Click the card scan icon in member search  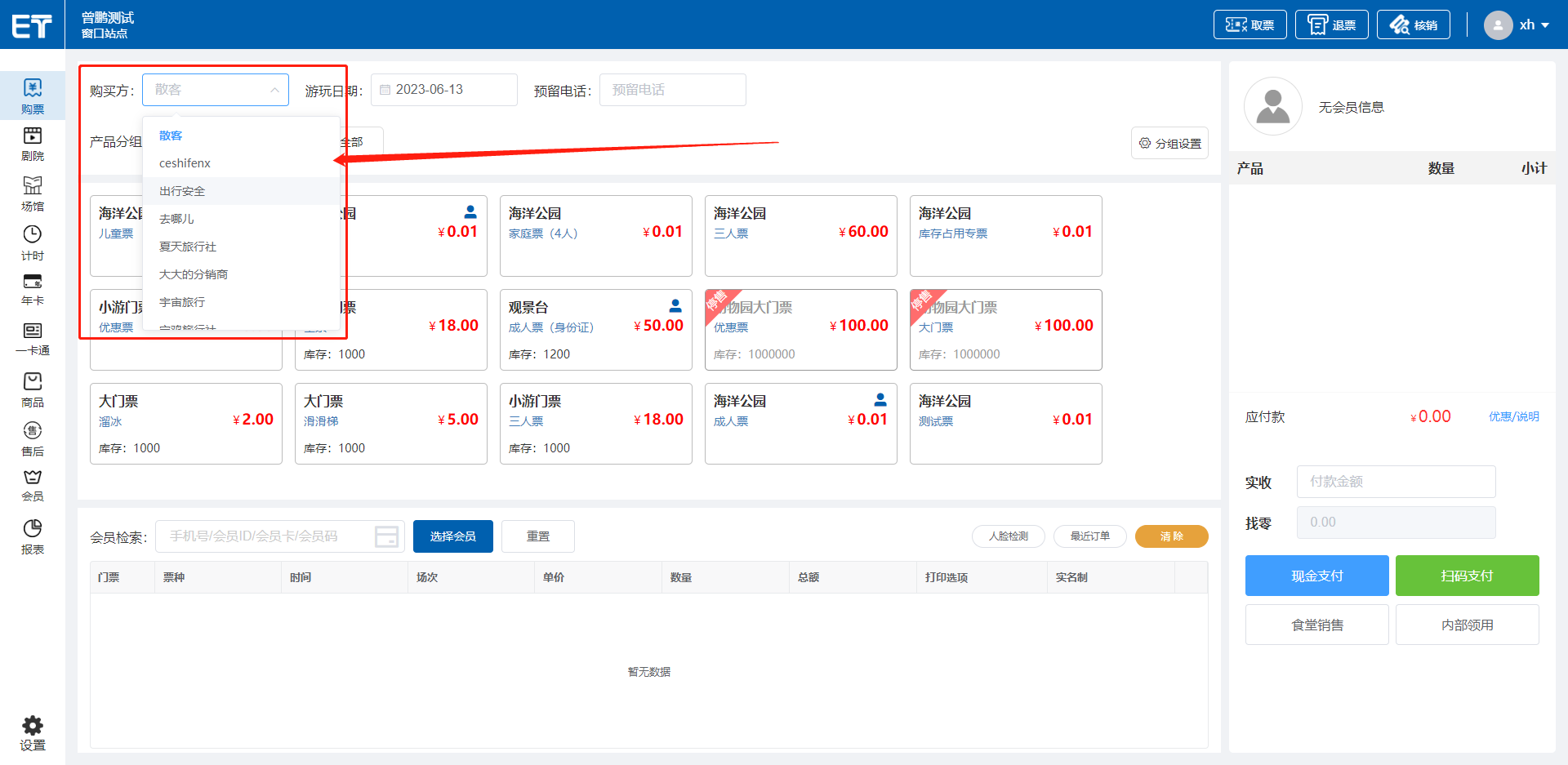tap(386, 536)
